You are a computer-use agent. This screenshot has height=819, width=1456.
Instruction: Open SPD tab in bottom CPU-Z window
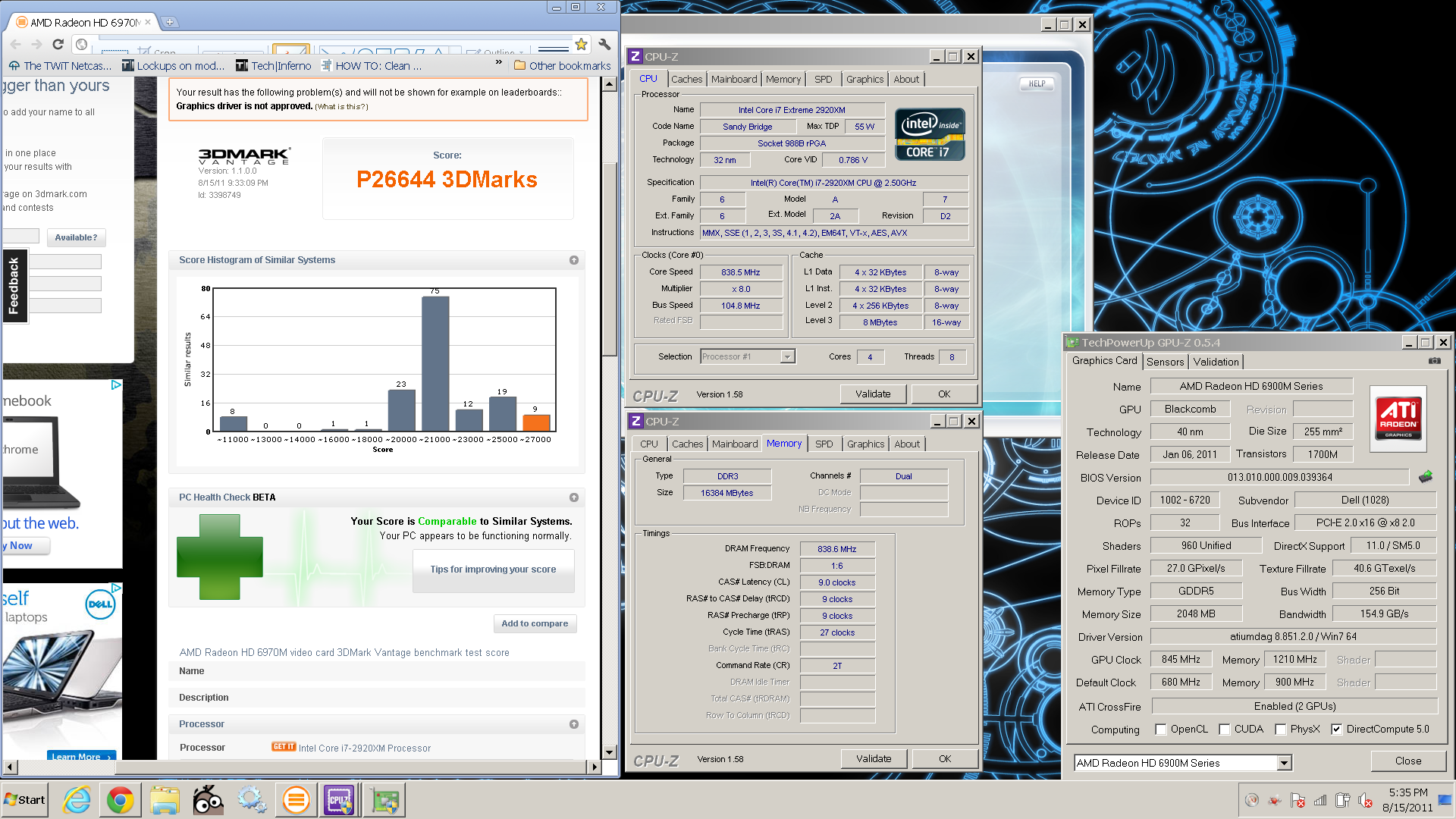[x=824, y=444]
